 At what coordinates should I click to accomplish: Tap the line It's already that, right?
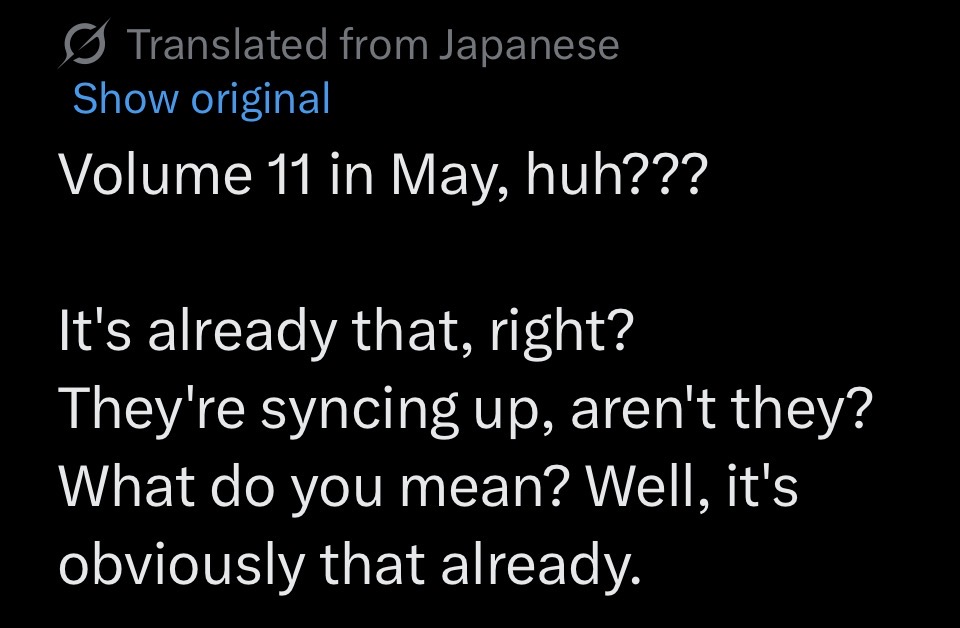345,331
